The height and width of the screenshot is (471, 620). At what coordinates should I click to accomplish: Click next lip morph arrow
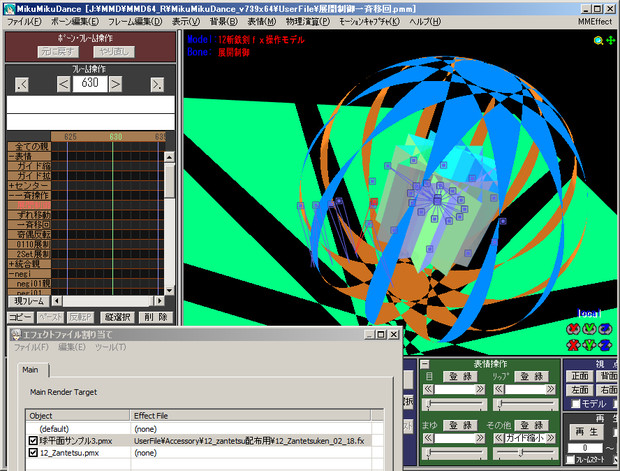[x=550, y=389]
